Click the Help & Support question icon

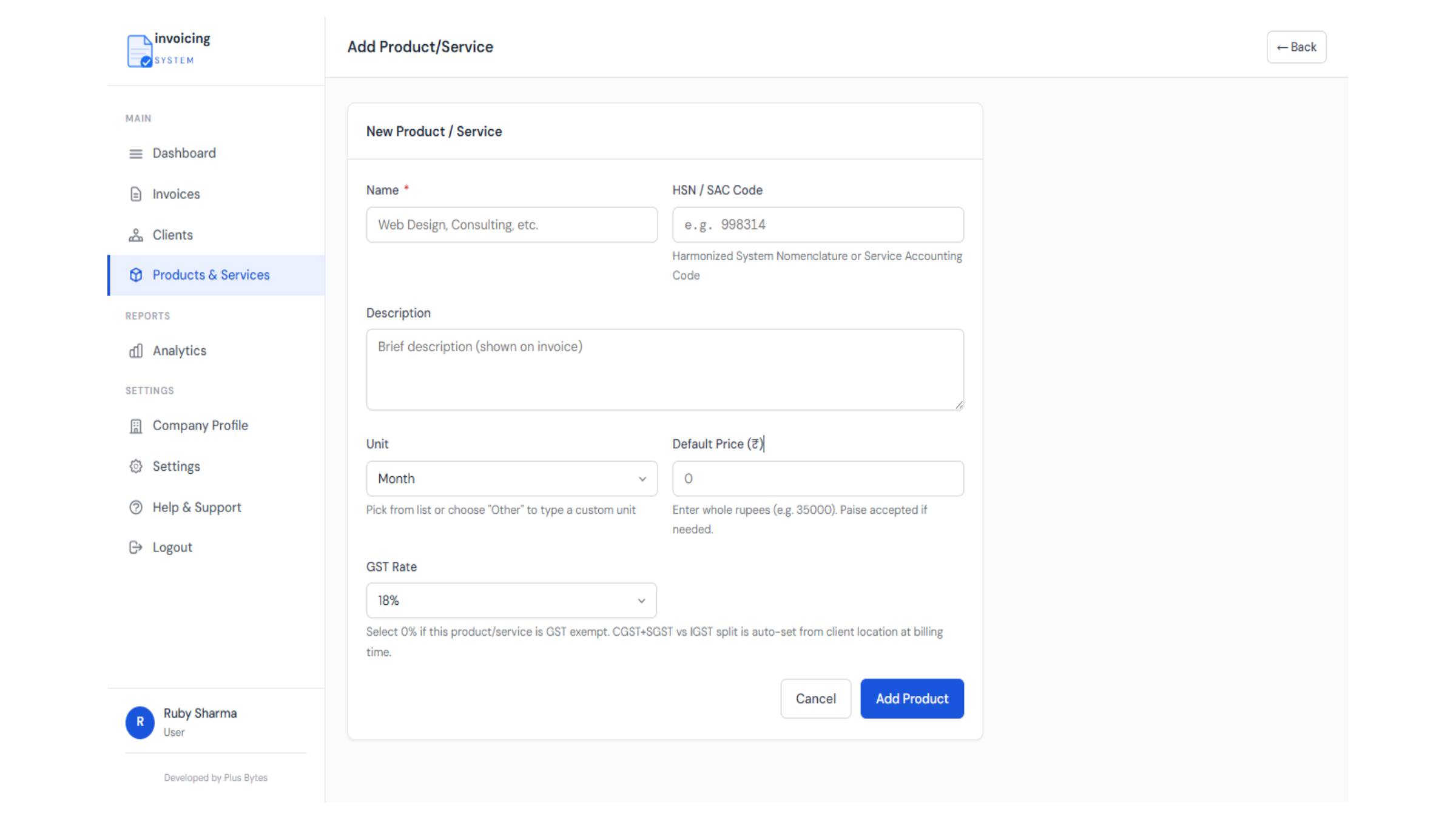point(136,507)
